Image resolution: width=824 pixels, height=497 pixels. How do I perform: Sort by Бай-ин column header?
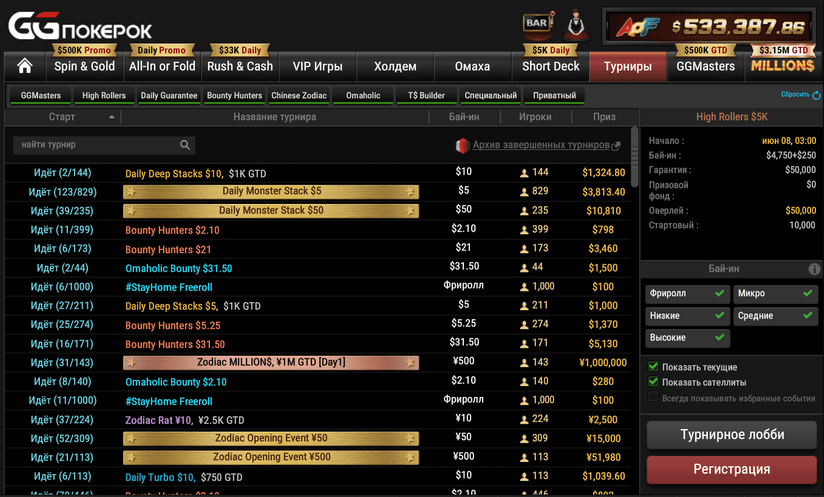coord(464,117)
